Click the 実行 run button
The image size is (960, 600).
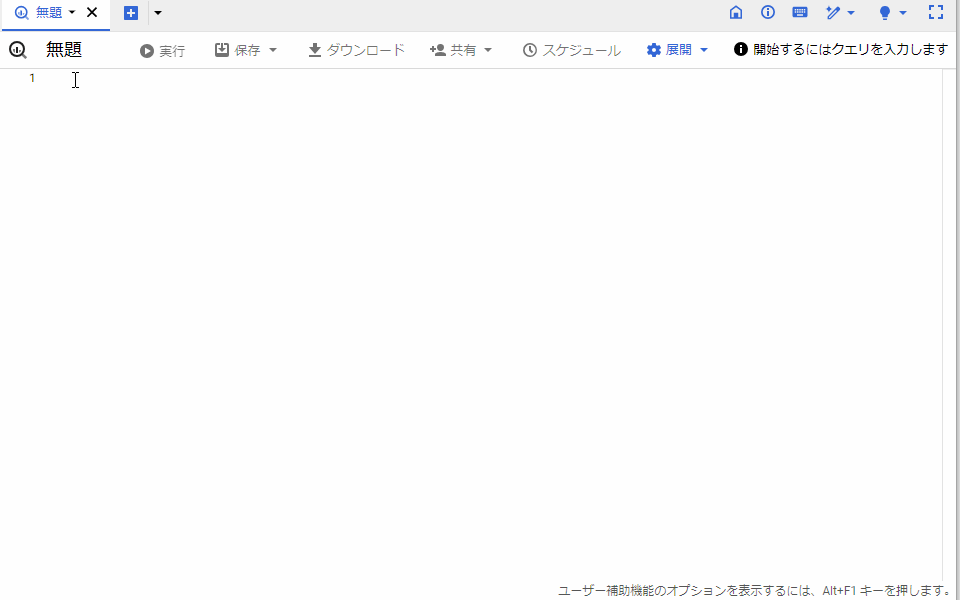(x=161, y=49)
